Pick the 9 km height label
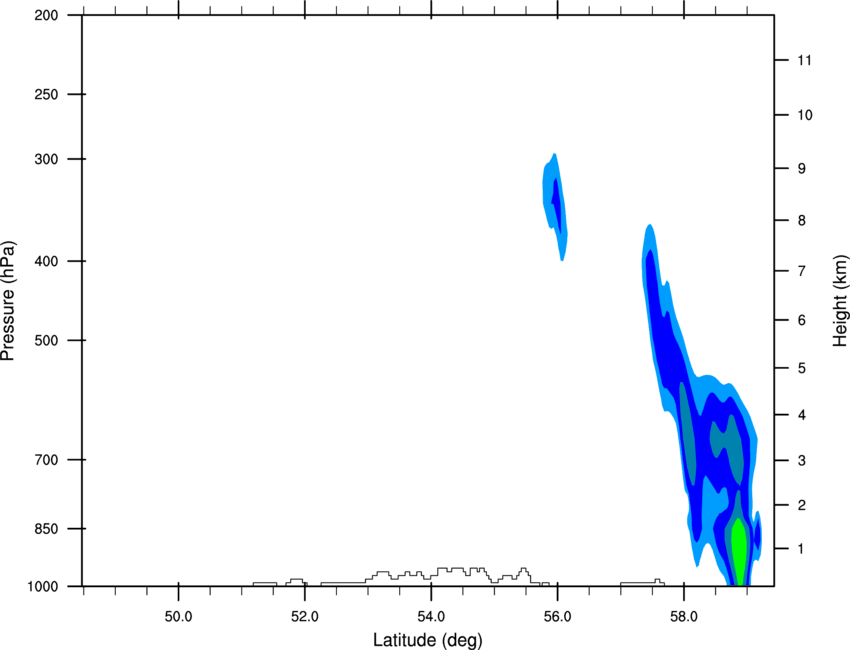 pos(801,169)
